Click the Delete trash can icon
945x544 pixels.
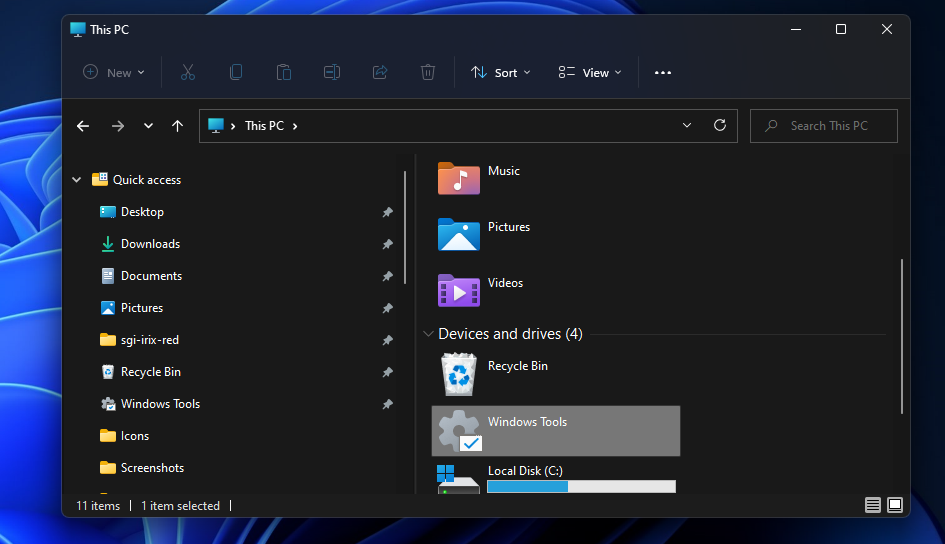428,72
